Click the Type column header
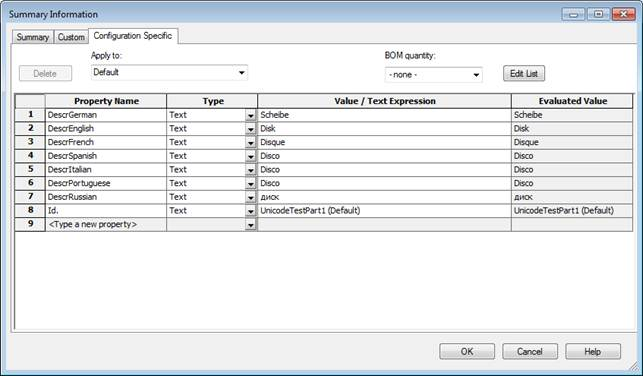Screen dimensions: 643x376 212,101
